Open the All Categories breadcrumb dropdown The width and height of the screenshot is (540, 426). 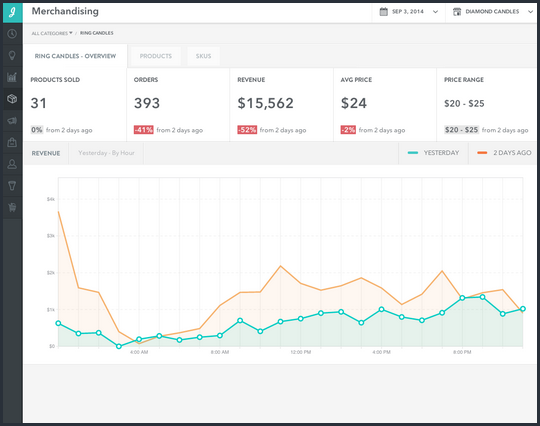pyautogui.click(x=52, y=33)
